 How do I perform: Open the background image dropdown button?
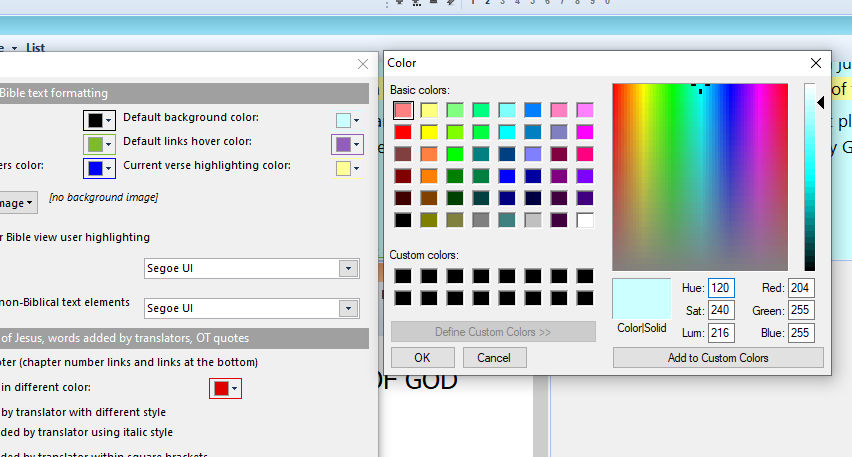point(18,203)
